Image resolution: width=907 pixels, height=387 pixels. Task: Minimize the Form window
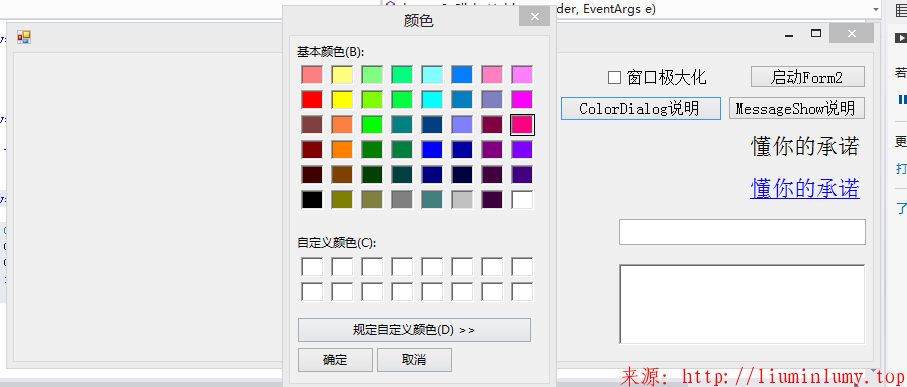tap(788, 35)
